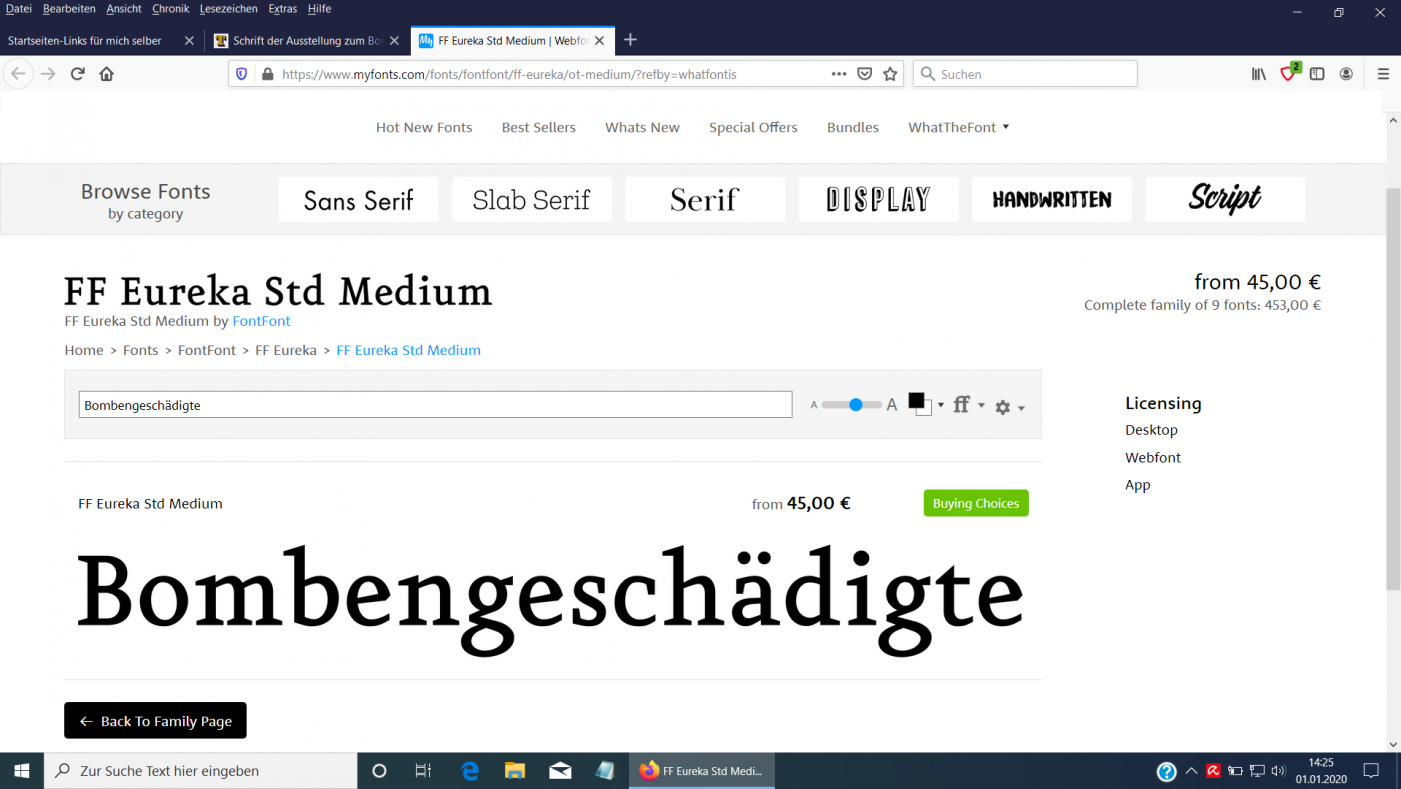The image size is (1401, 789).
Task: Open the Firefox library icon
Action: [x=1259, y=74]
